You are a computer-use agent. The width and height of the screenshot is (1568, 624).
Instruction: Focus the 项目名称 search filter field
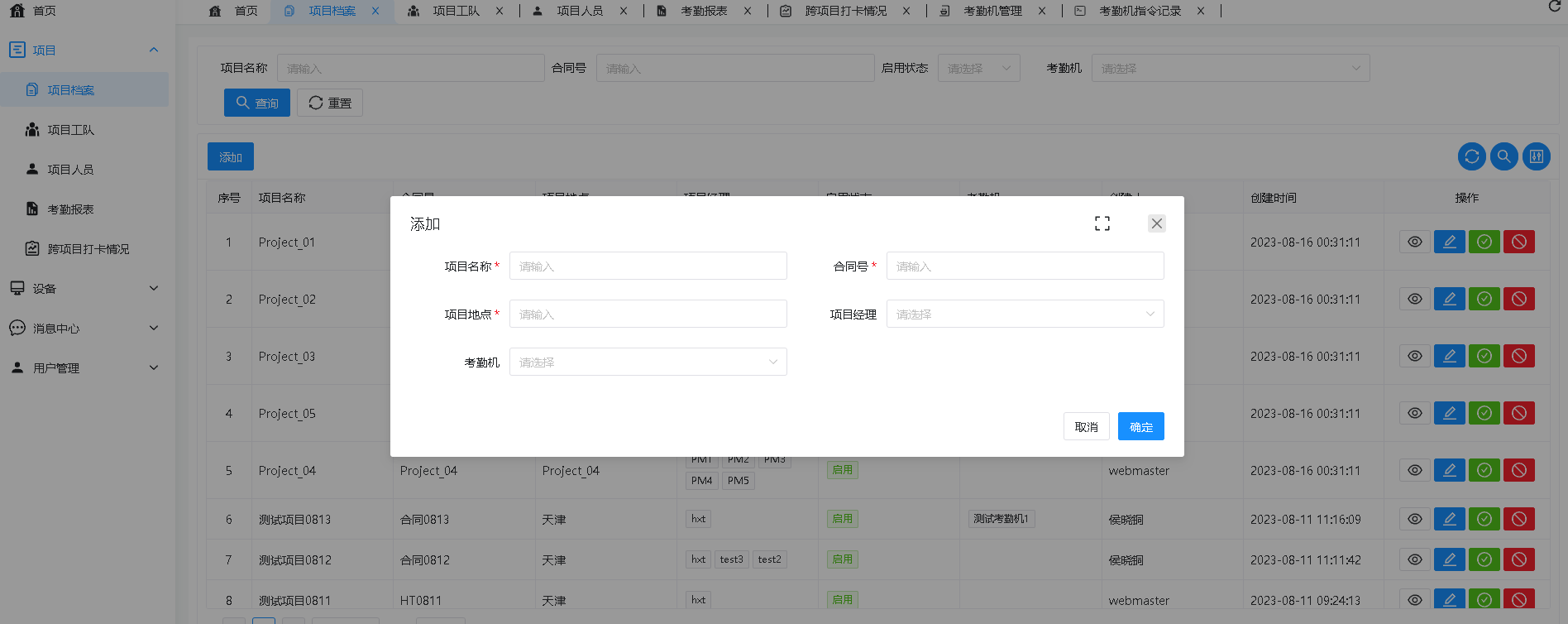[411, 68]
